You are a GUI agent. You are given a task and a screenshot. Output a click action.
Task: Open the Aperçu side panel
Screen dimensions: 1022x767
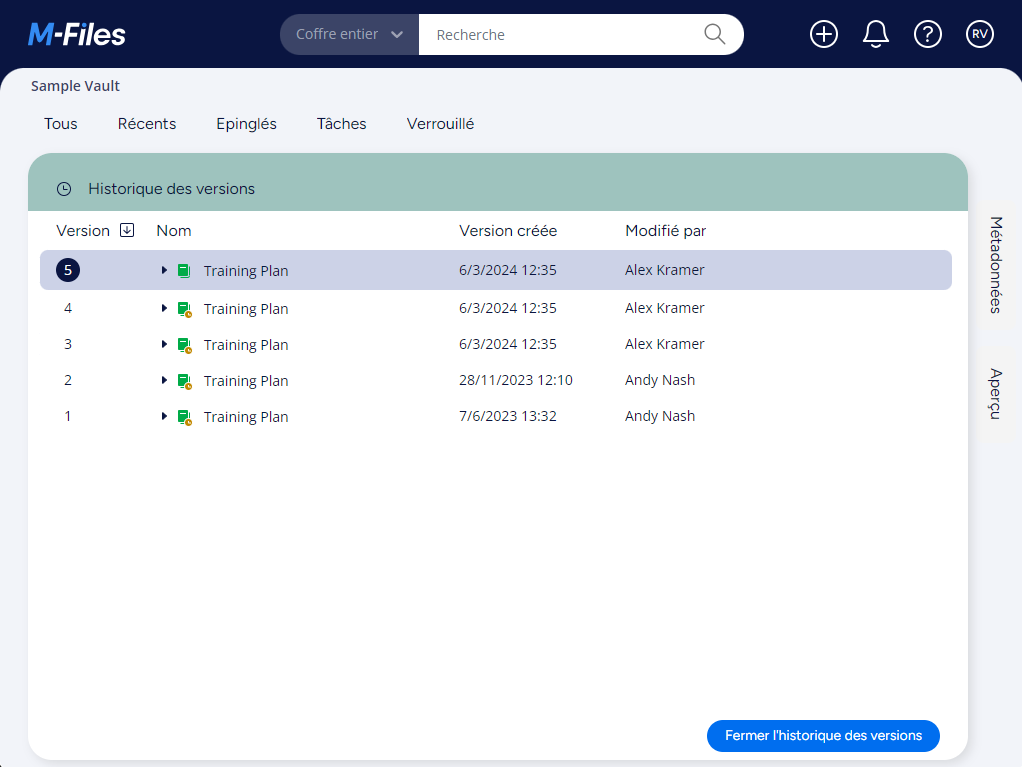click(995, 393)
